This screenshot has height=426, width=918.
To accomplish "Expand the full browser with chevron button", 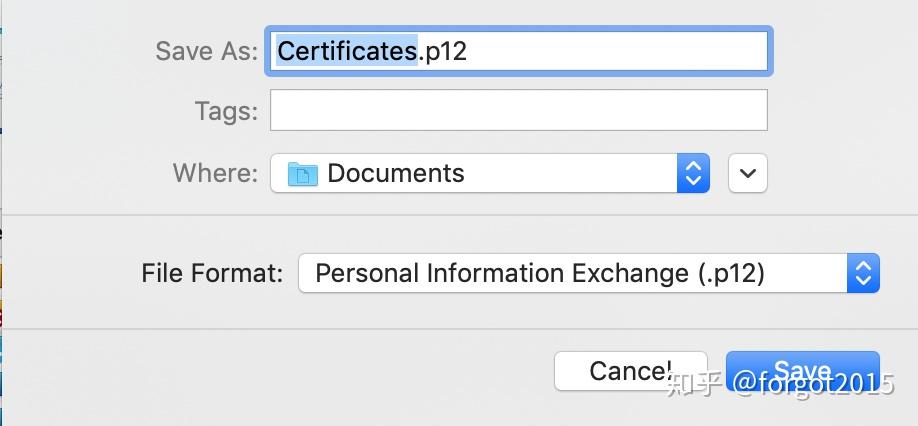I will click(748, 173).
